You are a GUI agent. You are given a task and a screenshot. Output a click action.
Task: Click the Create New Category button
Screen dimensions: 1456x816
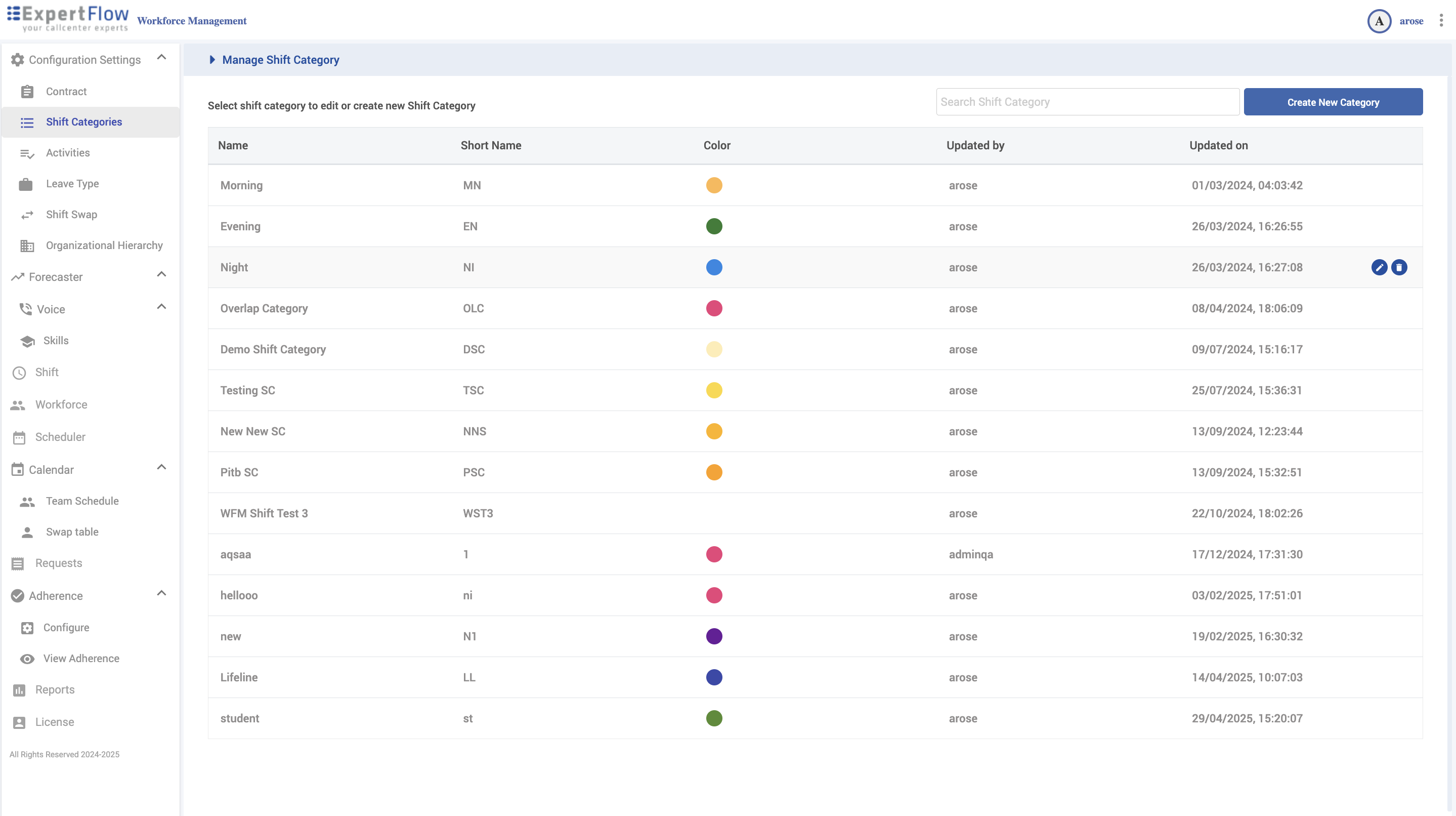point(1333,102)
